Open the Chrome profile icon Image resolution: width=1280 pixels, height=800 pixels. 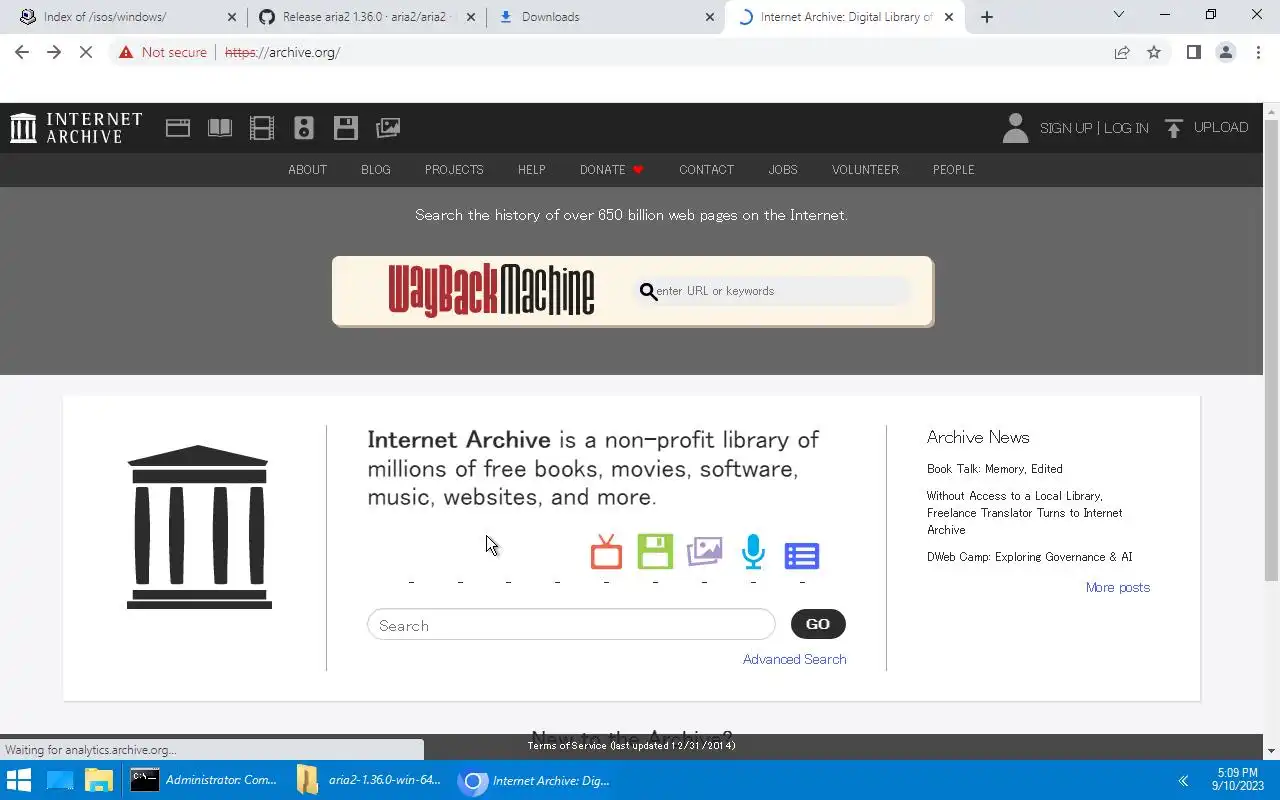[x=1225, y=52]
